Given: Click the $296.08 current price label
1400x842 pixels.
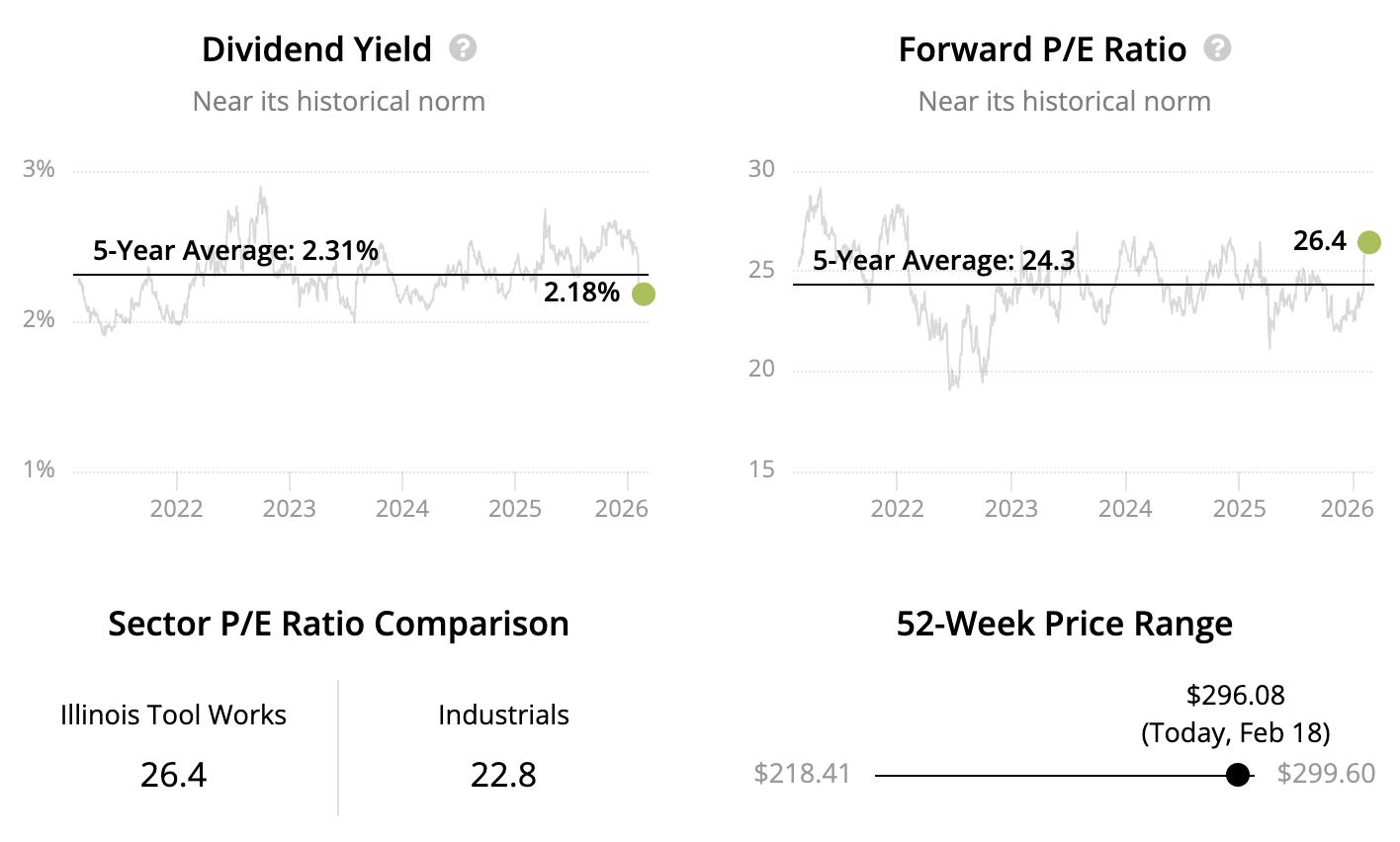Looking at the screenshot, I should point(1236,695).
